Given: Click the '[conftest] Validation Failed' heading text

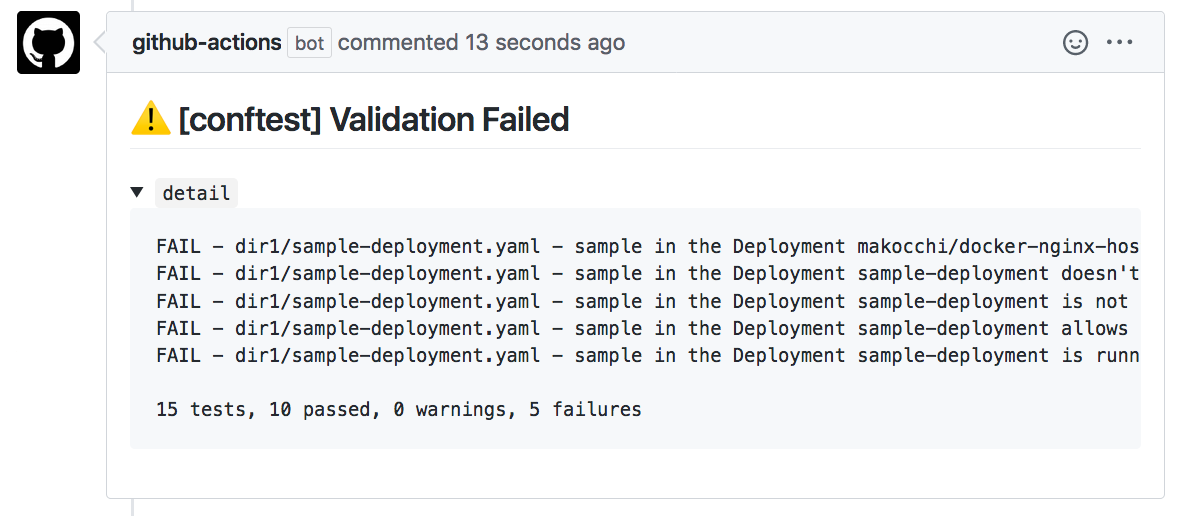Looking at the screenshot, I should click(374, 119).
